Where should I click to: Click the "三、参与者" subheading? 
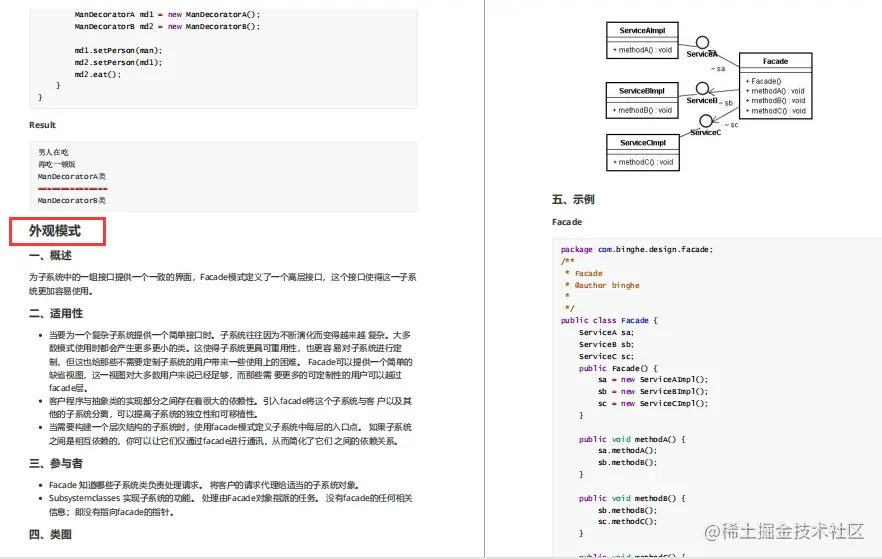click(56, 463)
